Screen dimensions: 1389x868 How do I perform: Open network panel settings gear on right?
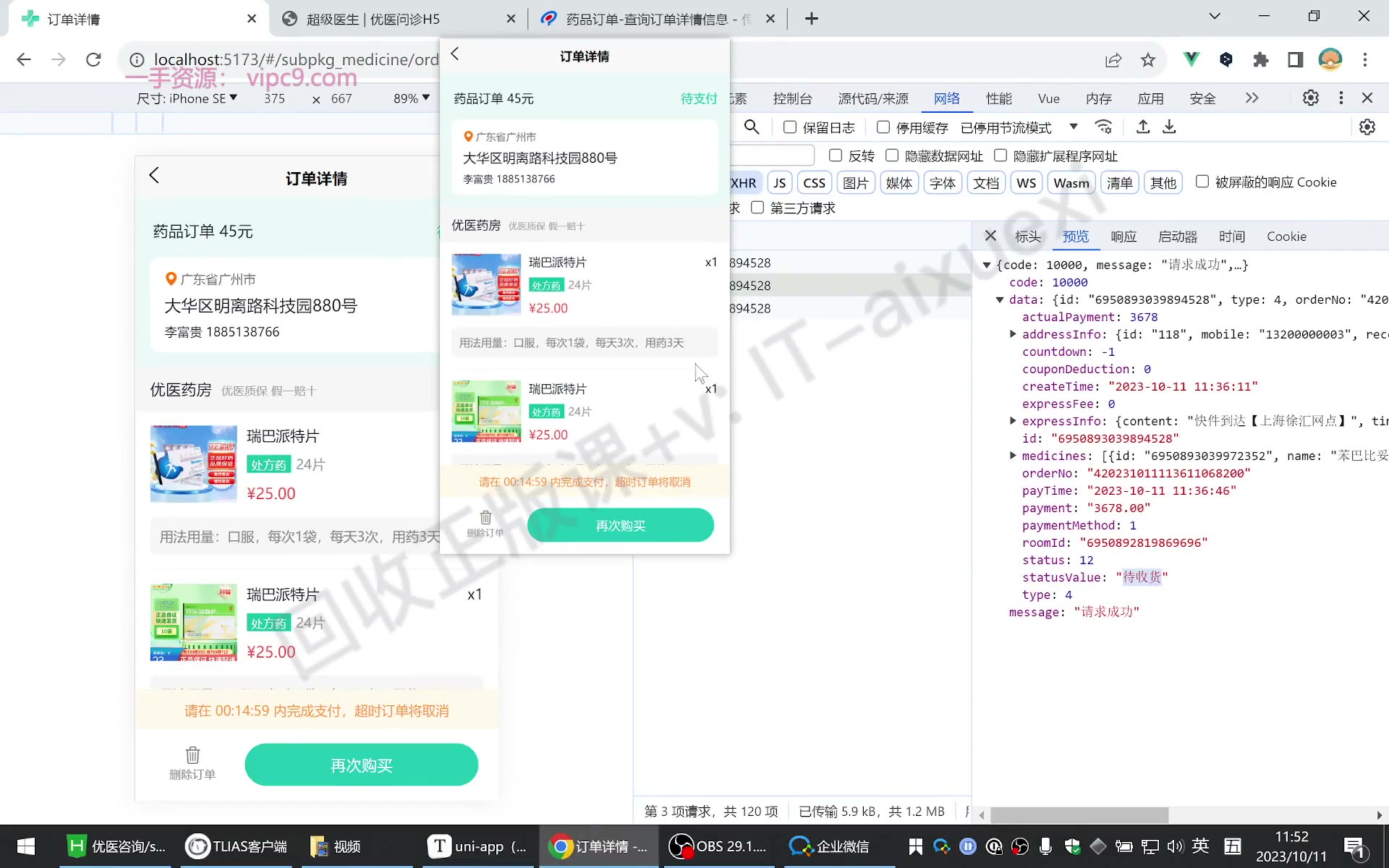coord(1367,127)
